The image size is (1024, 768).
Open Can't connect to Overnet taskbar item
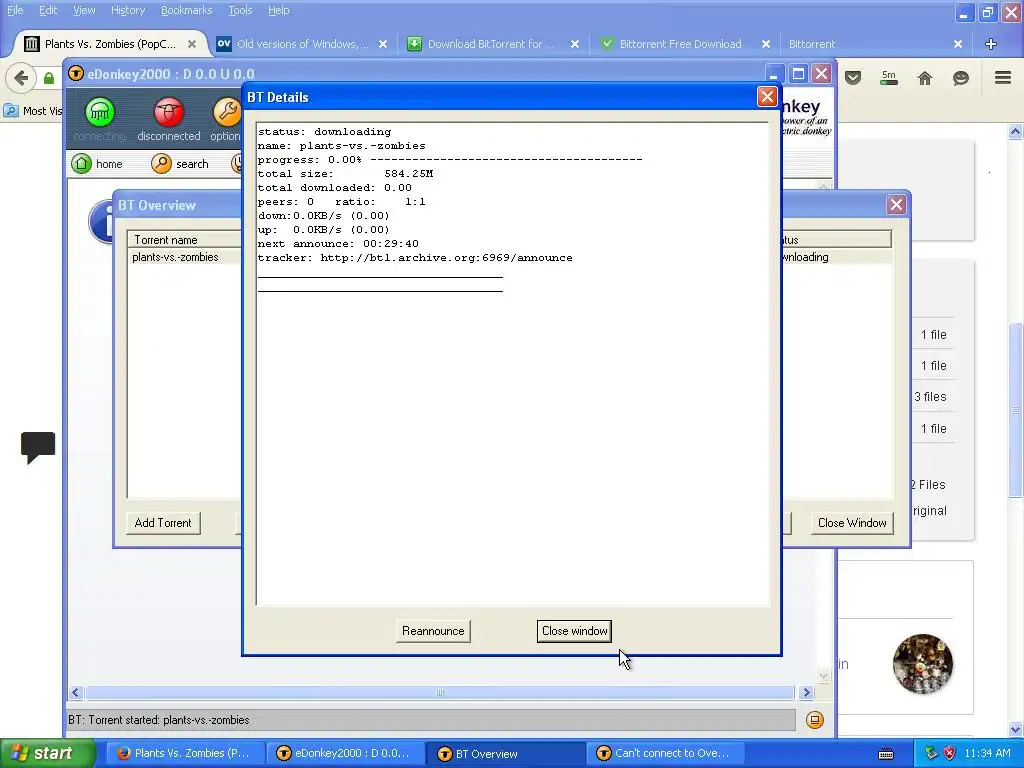click(x=663, y=754)
